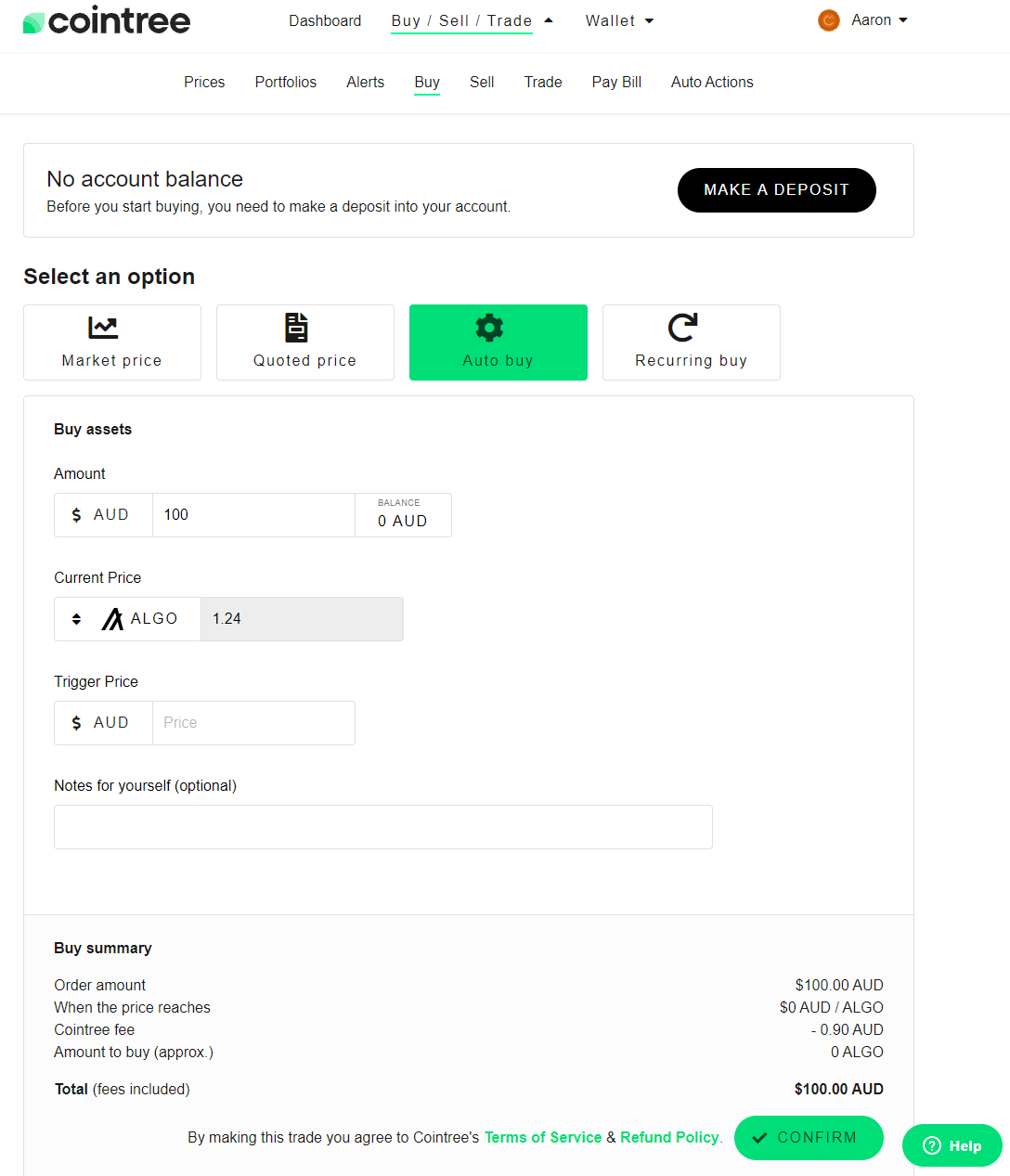Viewport: 1010px width, 1176px height.
Task: Click the Aaron profile avatar
Action: click(829, 20)
